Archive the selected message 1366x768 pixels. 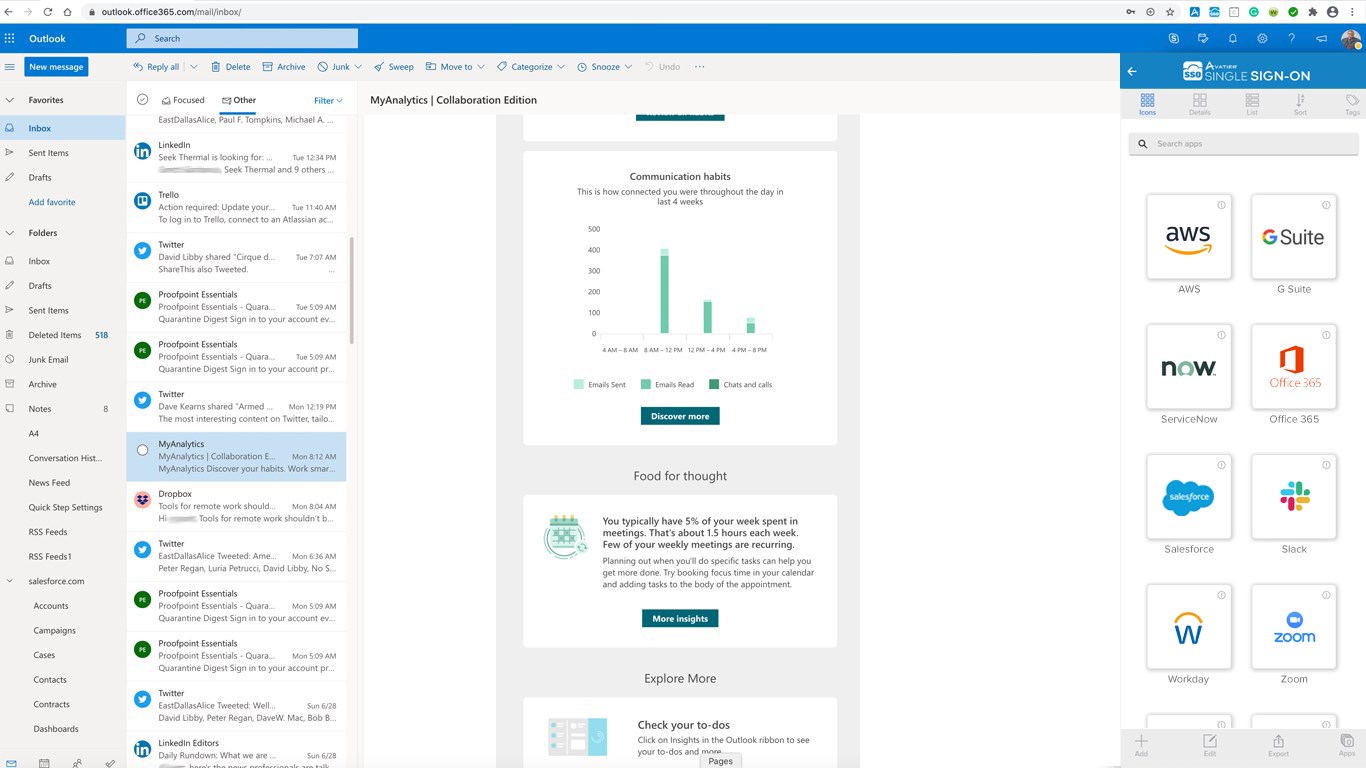[284, 67]
